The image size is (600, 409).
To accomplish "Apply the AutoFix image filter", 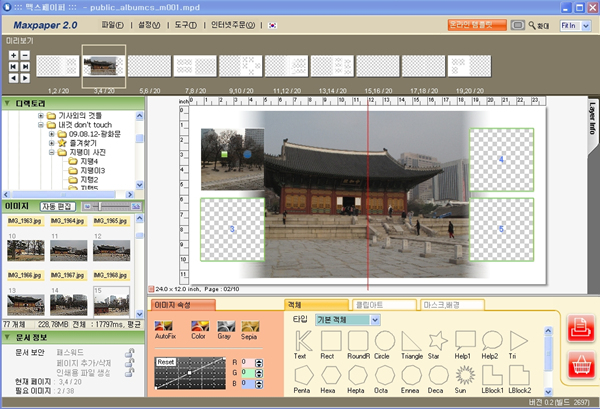I will (165, 330).
